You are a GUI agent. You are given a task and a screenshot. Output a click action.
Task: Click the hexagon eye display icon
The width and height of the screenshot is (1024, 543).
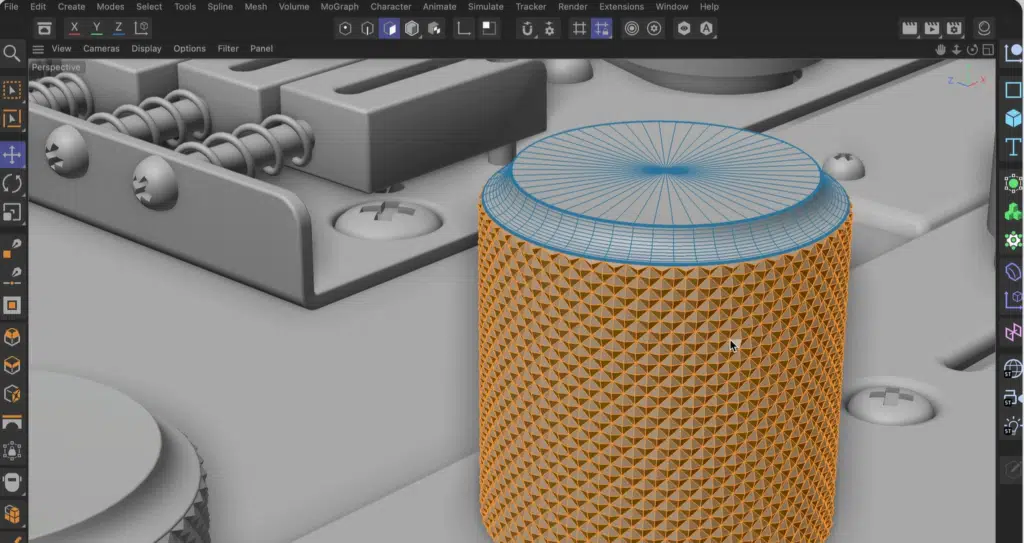point(684,28)
